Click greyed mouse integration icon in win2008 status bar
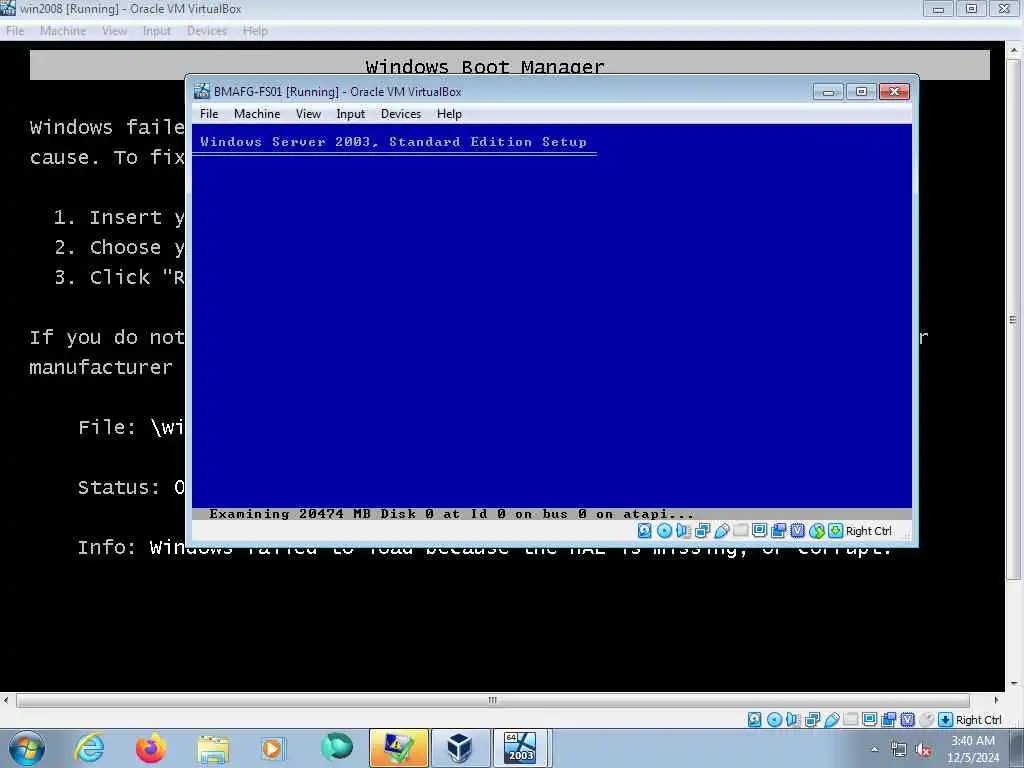Screen dimensions: 1024x768 [x=926, y=720]
